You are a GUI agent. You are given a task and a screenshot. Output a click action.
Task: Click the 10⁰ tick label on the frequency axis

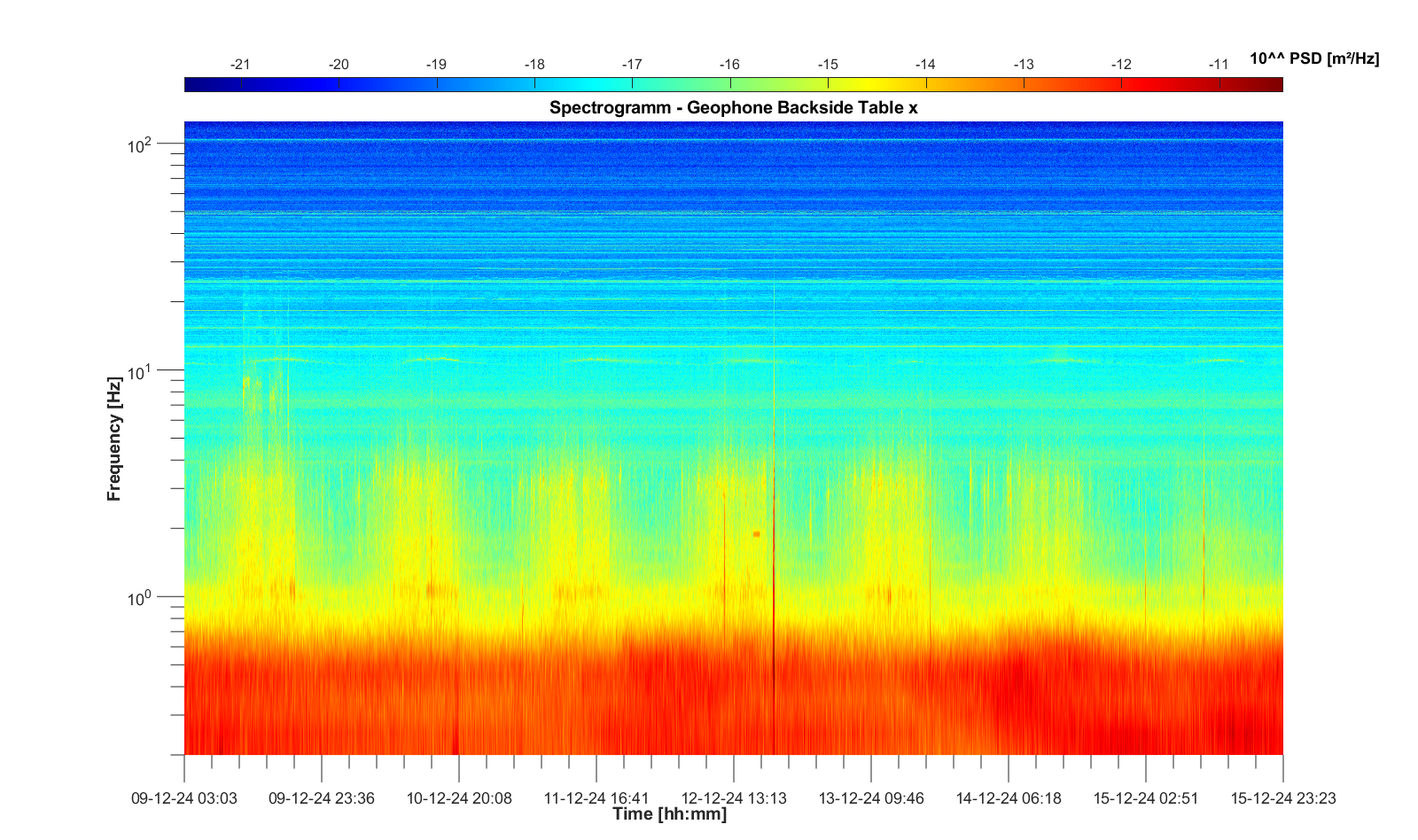tap(140, 598)
